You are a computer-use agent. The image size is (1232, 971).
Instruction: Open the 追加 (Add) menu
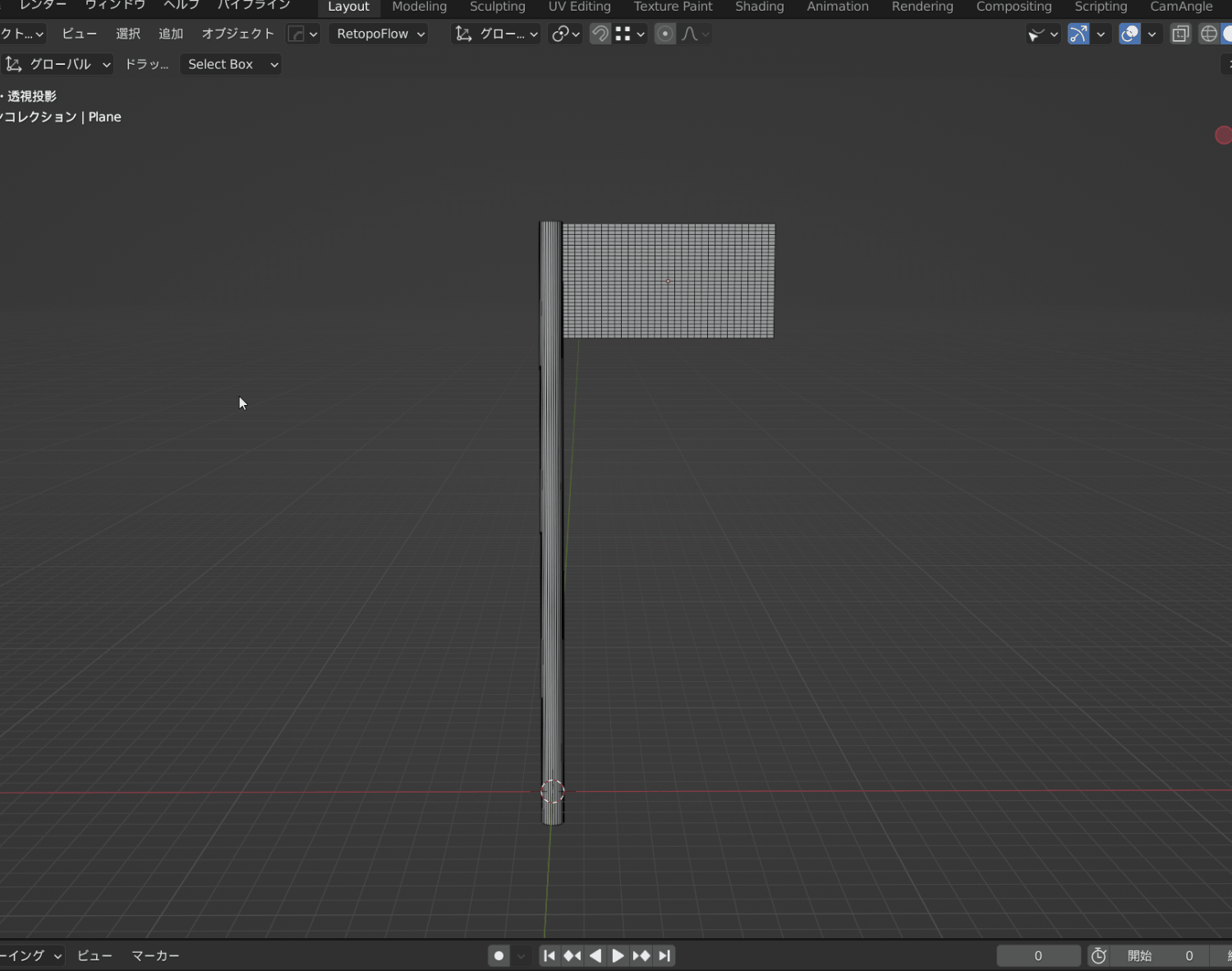pos(171,34)
